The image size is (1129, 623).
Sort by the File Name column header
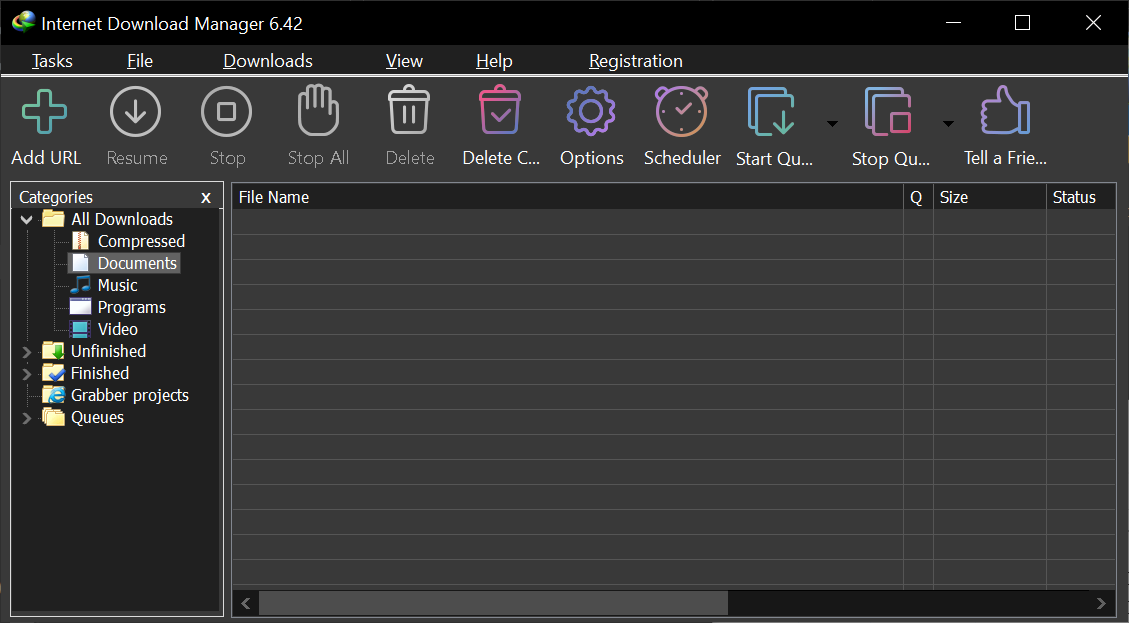click(566, 197)
